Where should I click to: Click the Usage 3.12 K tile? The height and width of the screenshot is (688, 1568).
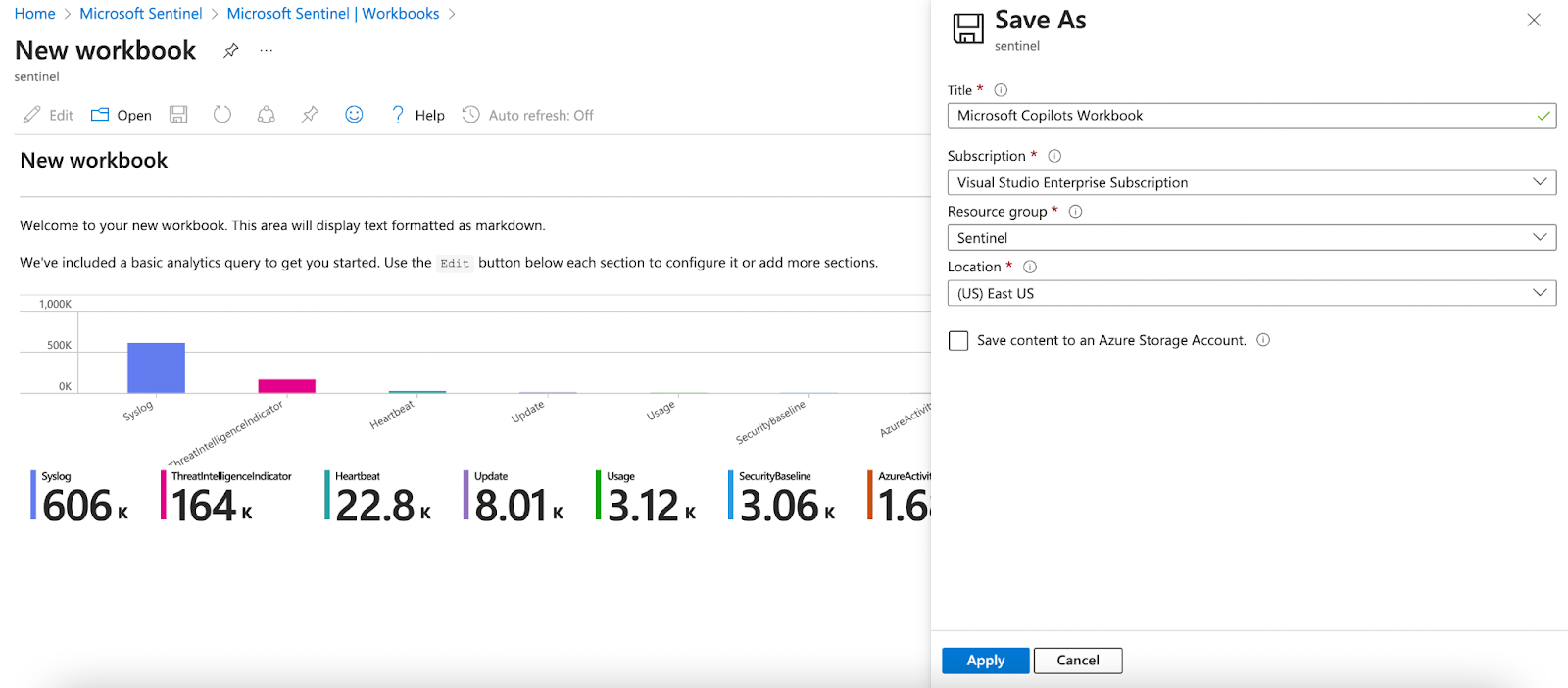(x=647, y=497)
